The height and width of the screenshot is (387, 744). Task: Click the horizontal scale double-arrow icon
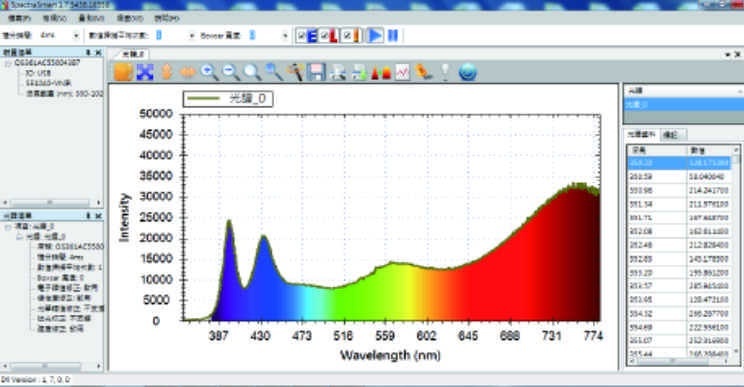click(187, 73)
